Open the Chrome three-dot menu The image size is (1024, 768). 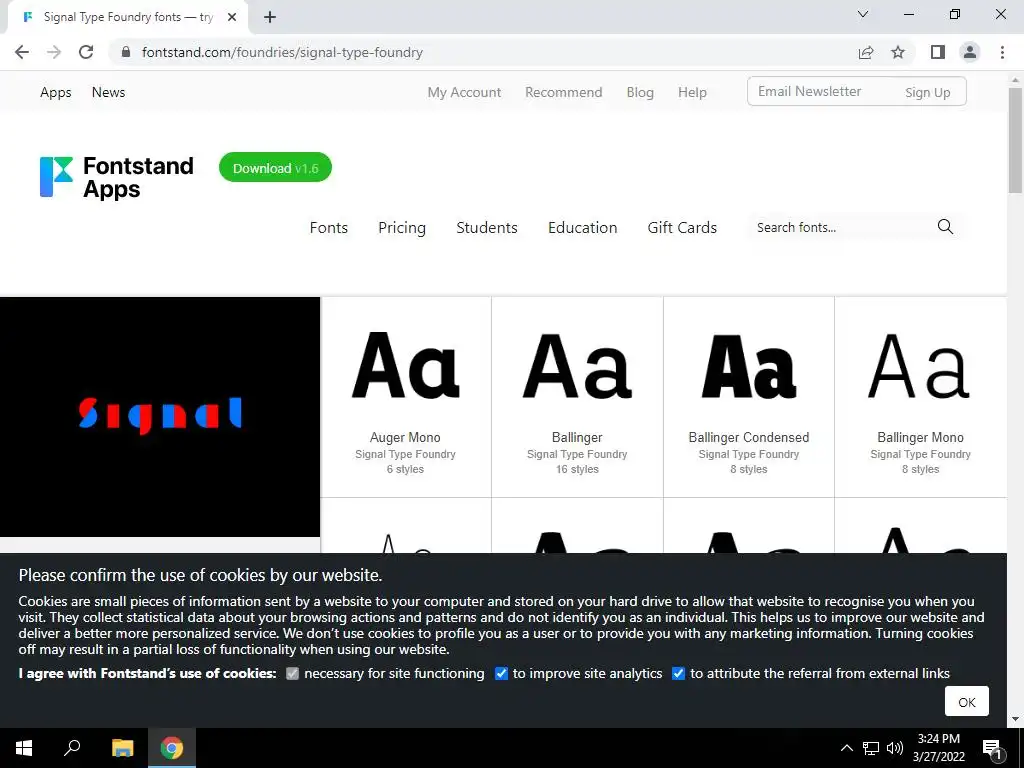(x=1002, y=52)
